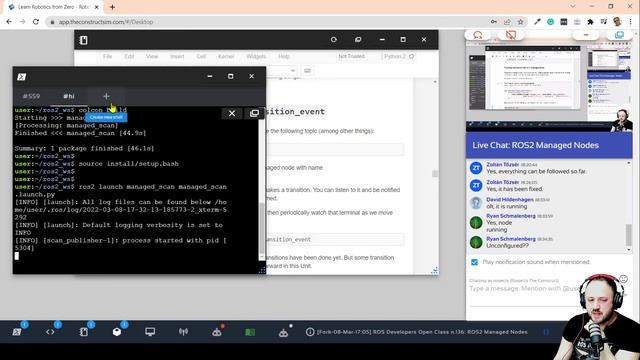The height and width of the screenshot is (360, 640).
Task: Click the live stream video thumbnail
Action: [549, 86]
